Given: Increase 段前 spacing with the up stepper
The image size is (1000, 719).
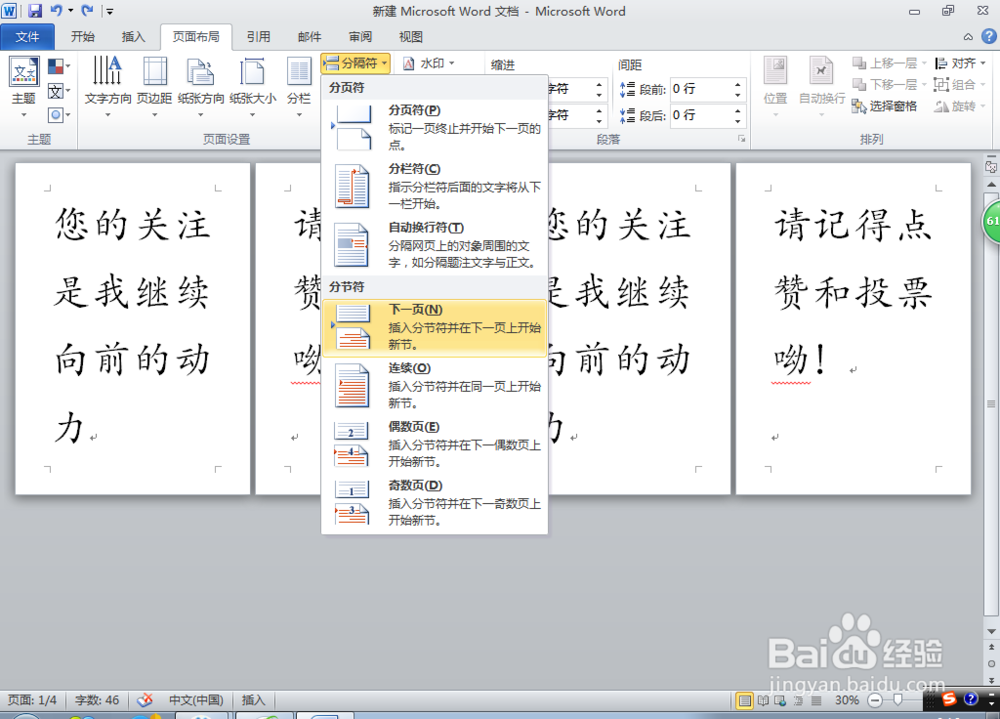Looking at the screenshot, I should pos(738,82).
